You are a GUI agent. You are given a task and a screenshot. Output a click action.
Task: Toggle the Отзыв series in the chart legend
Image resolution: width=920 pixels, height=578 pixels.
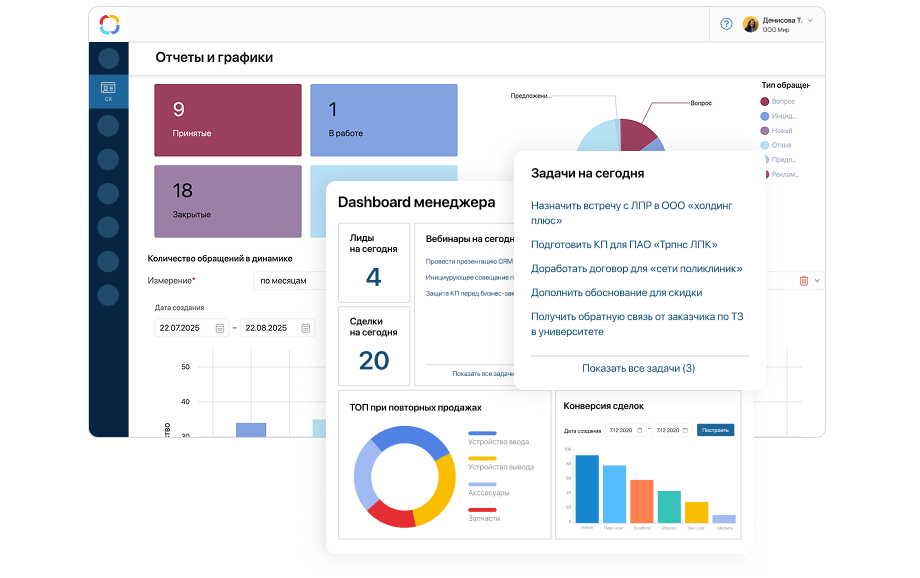765,145
